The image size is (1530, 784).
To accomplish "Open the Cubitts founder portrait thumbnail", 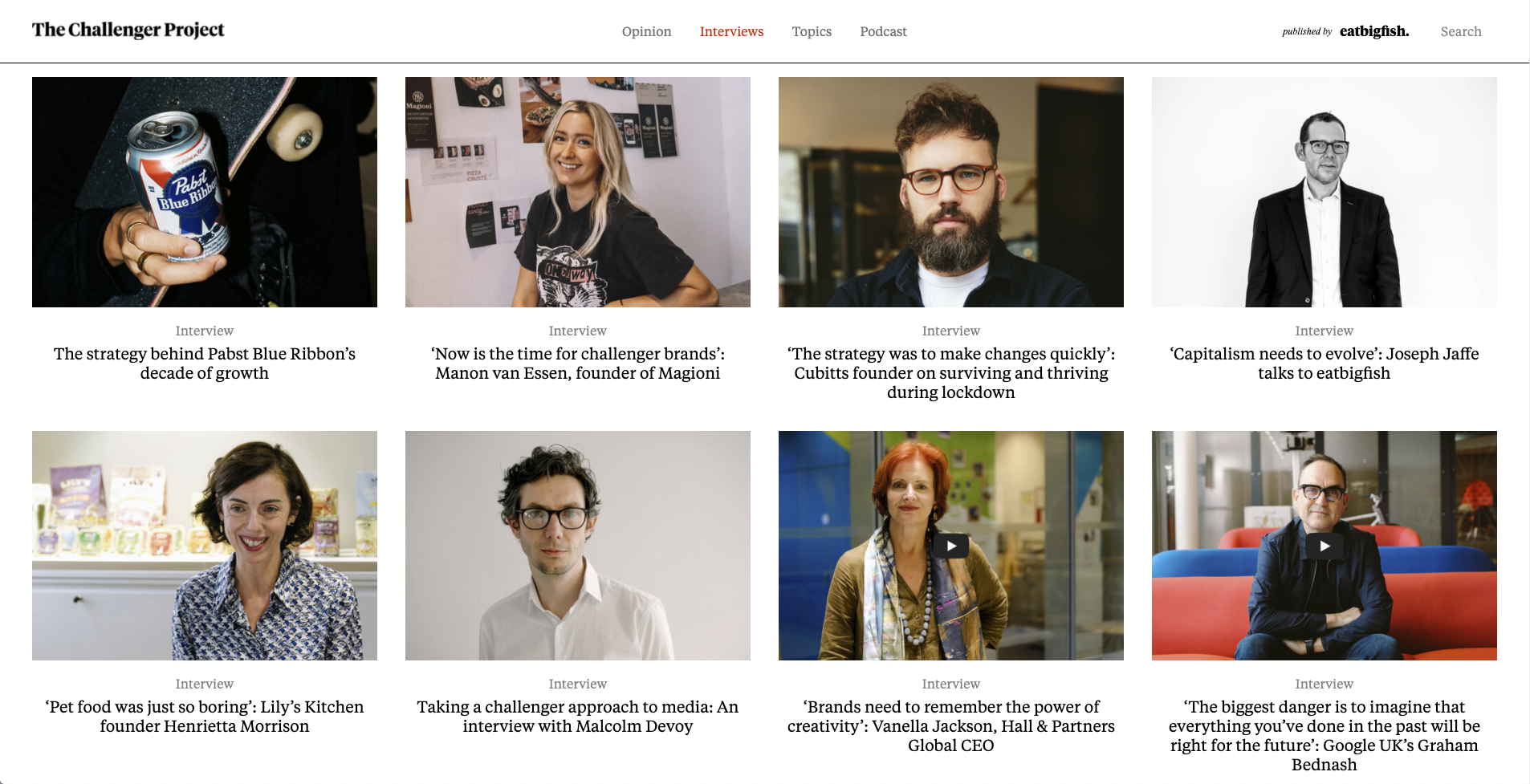I will 951,192.
